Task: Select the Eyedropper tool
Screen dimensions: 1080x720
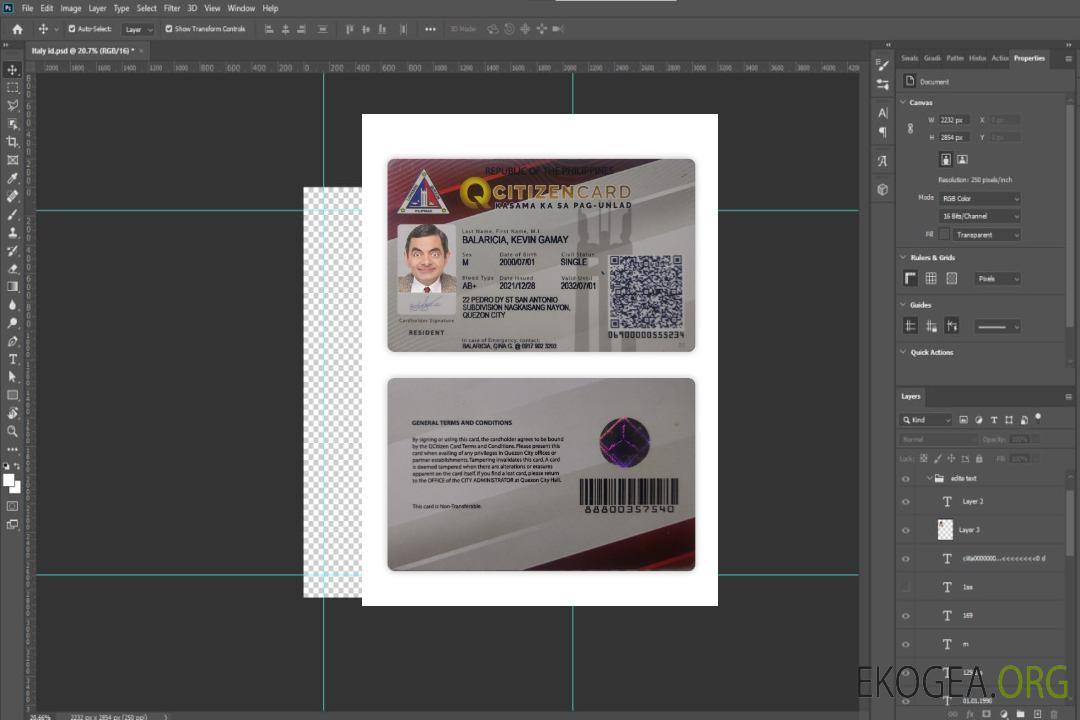Action: coord(12,178)
